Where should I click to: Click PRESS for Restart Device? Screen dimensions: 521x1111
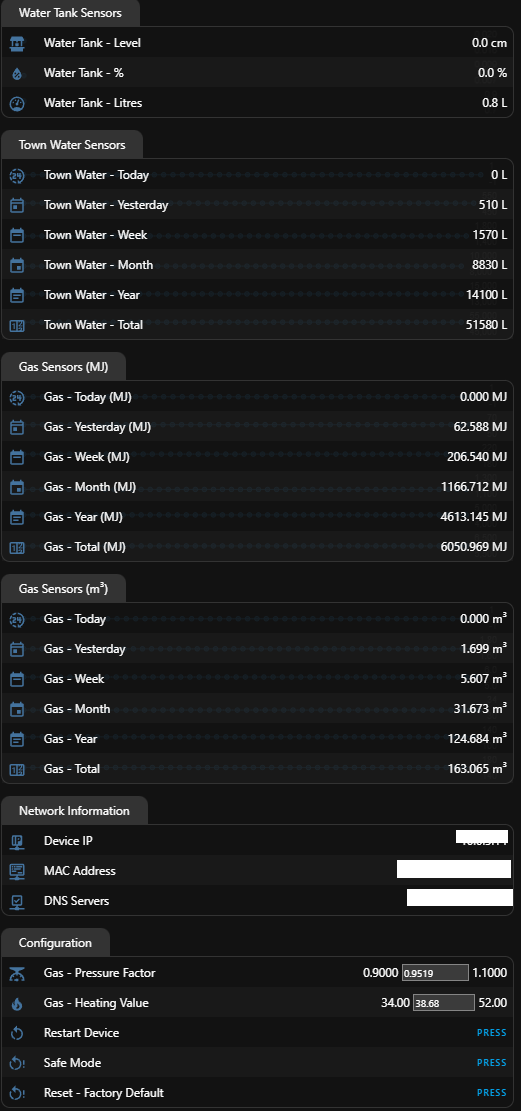(491, 1033)
